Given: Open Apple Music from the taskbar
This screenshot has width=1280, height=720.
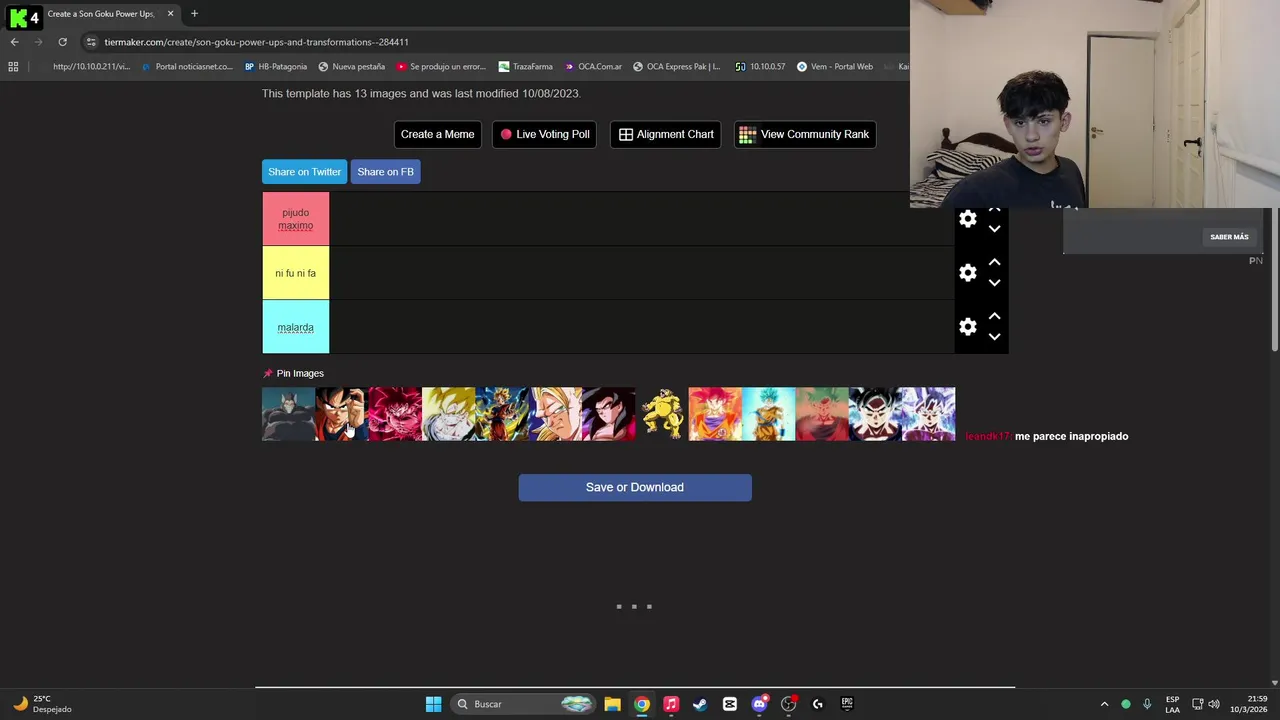Looking at the screenshot, I should tap(671, 704).
